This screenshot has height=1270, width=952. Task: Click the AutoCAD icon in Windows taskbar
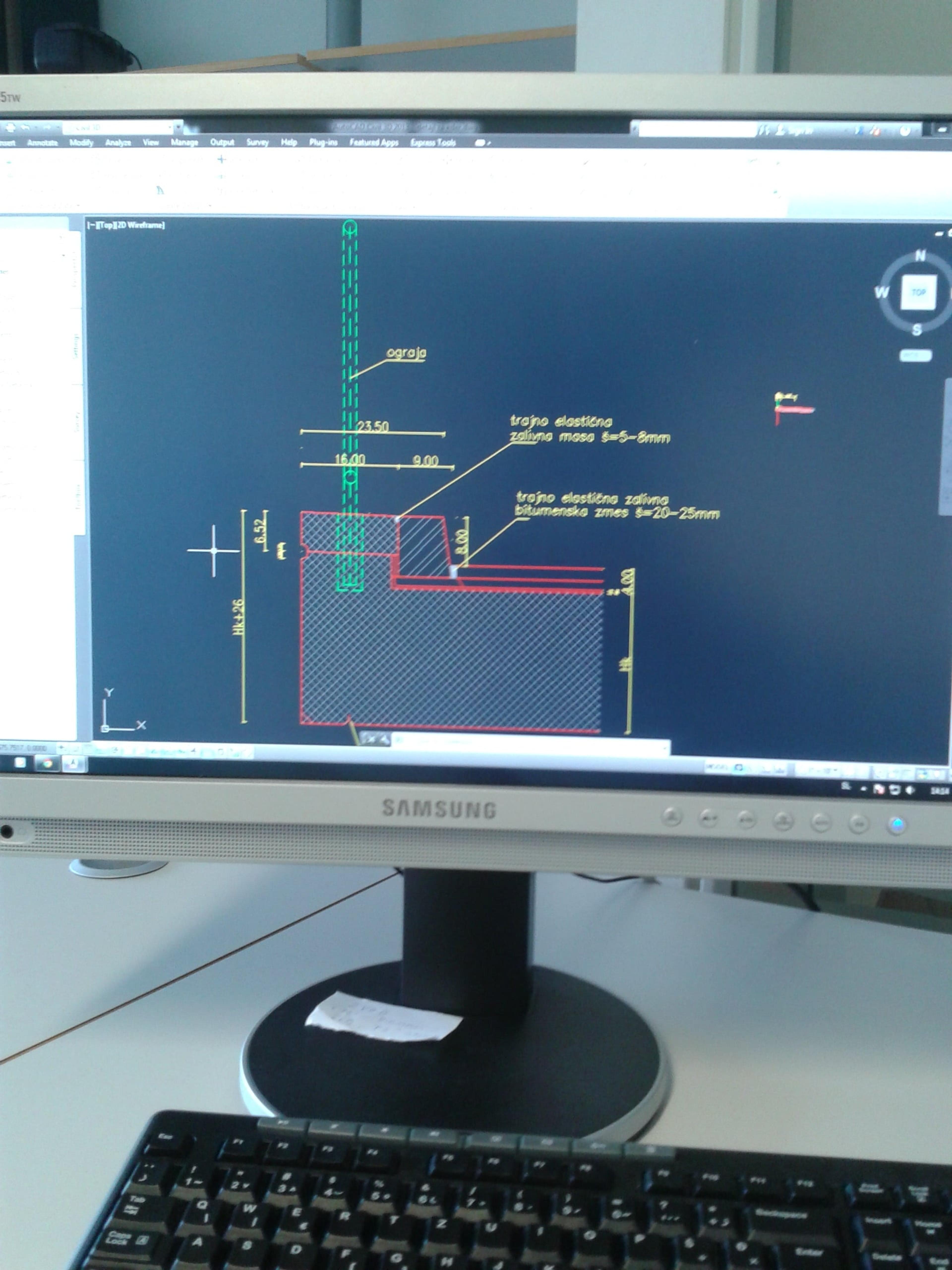click(x=73, y=763)
